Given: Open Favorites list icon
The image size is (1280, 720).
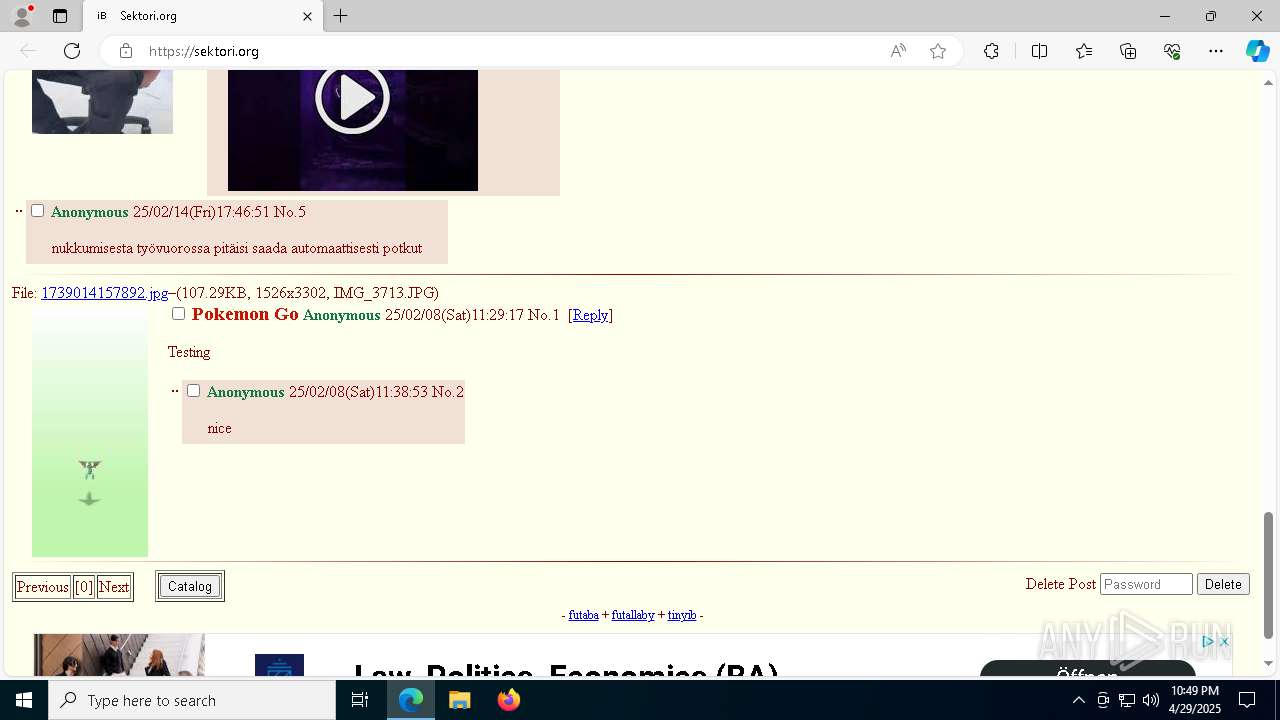Looking at the screenshot, I should 1084,51.
